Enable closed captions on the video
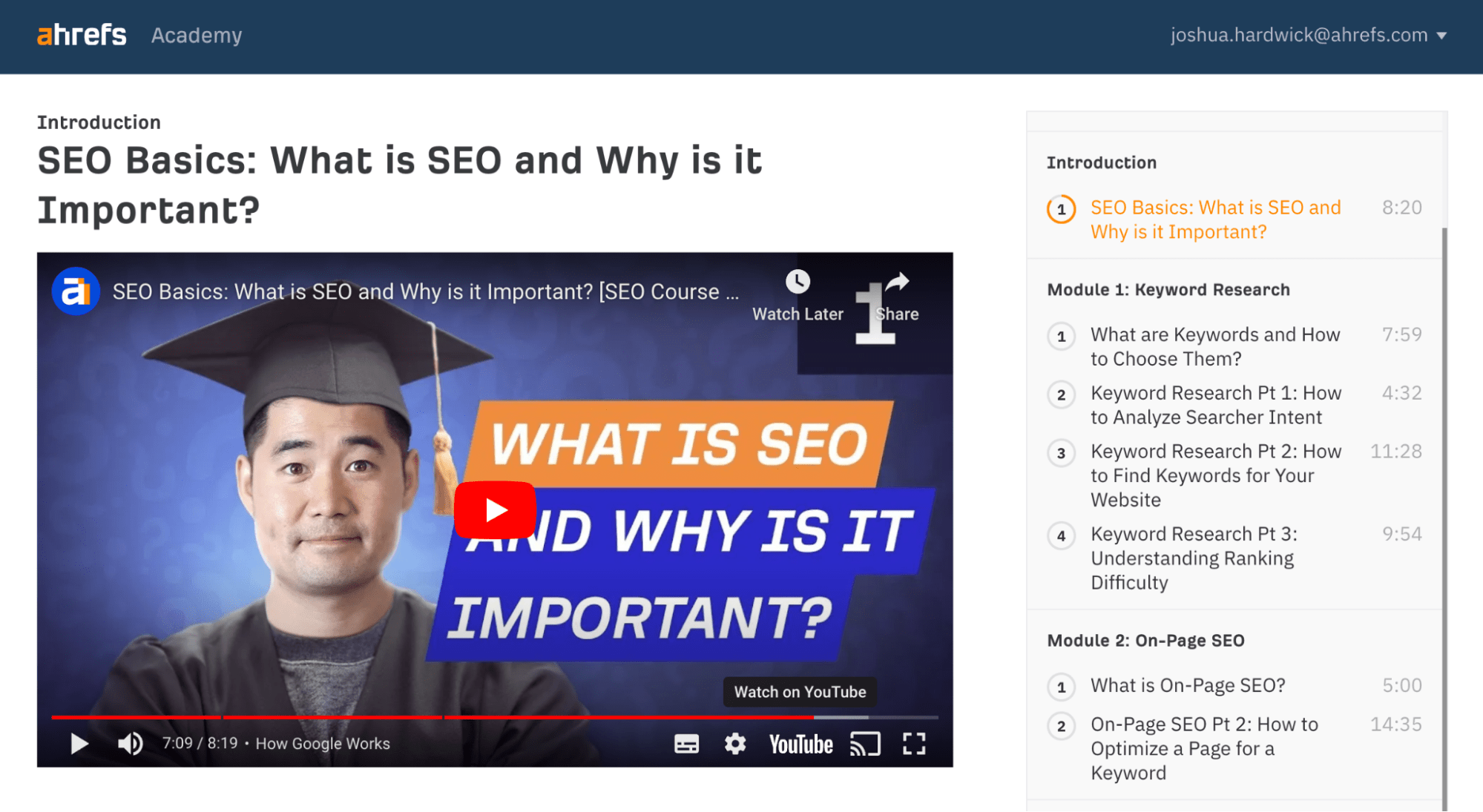Image resolution: width=1483 pixels, height=812 pixels. (x=686, y=744)
